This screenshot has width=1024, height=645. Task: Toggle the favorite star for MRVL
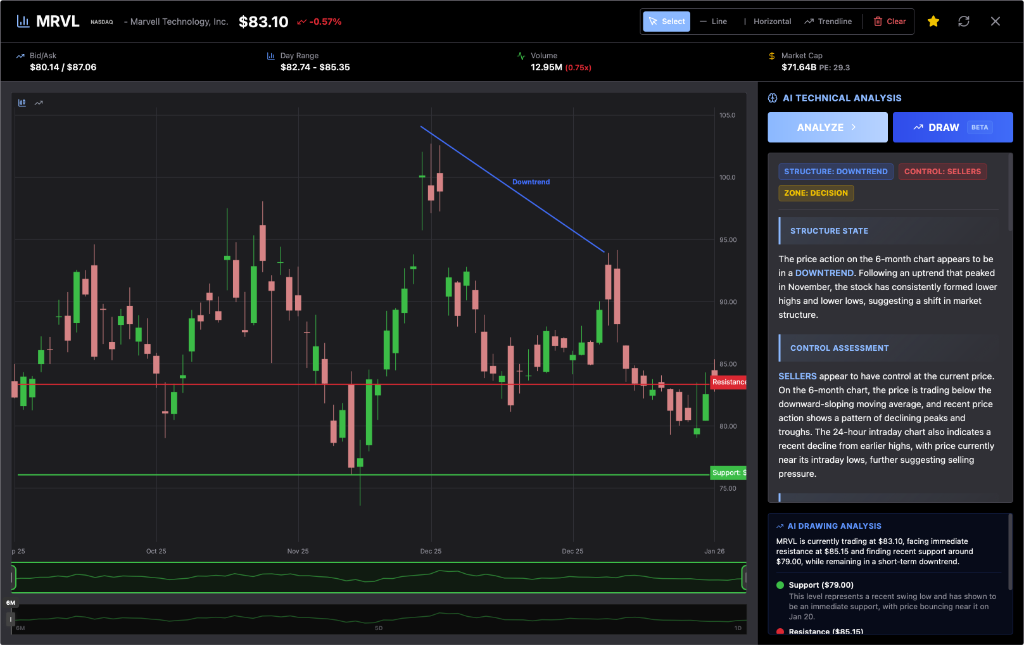933,21
